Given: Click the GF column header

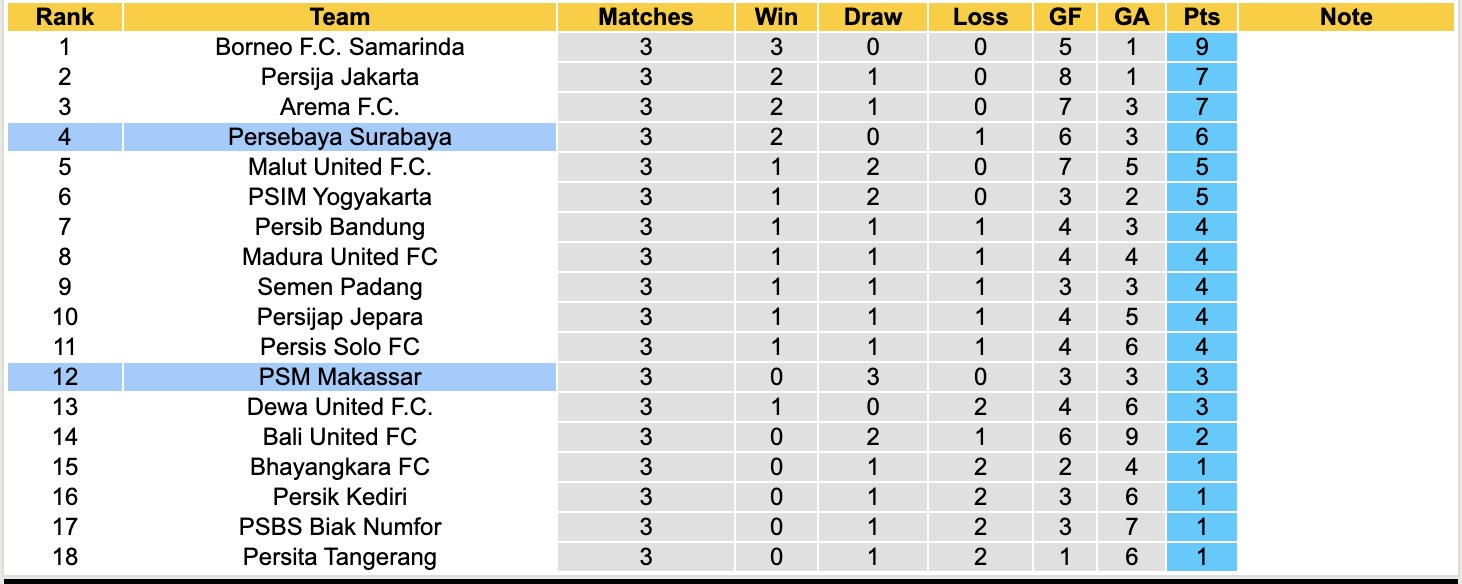Looking at the screenshot, I should coord(1064,17).
